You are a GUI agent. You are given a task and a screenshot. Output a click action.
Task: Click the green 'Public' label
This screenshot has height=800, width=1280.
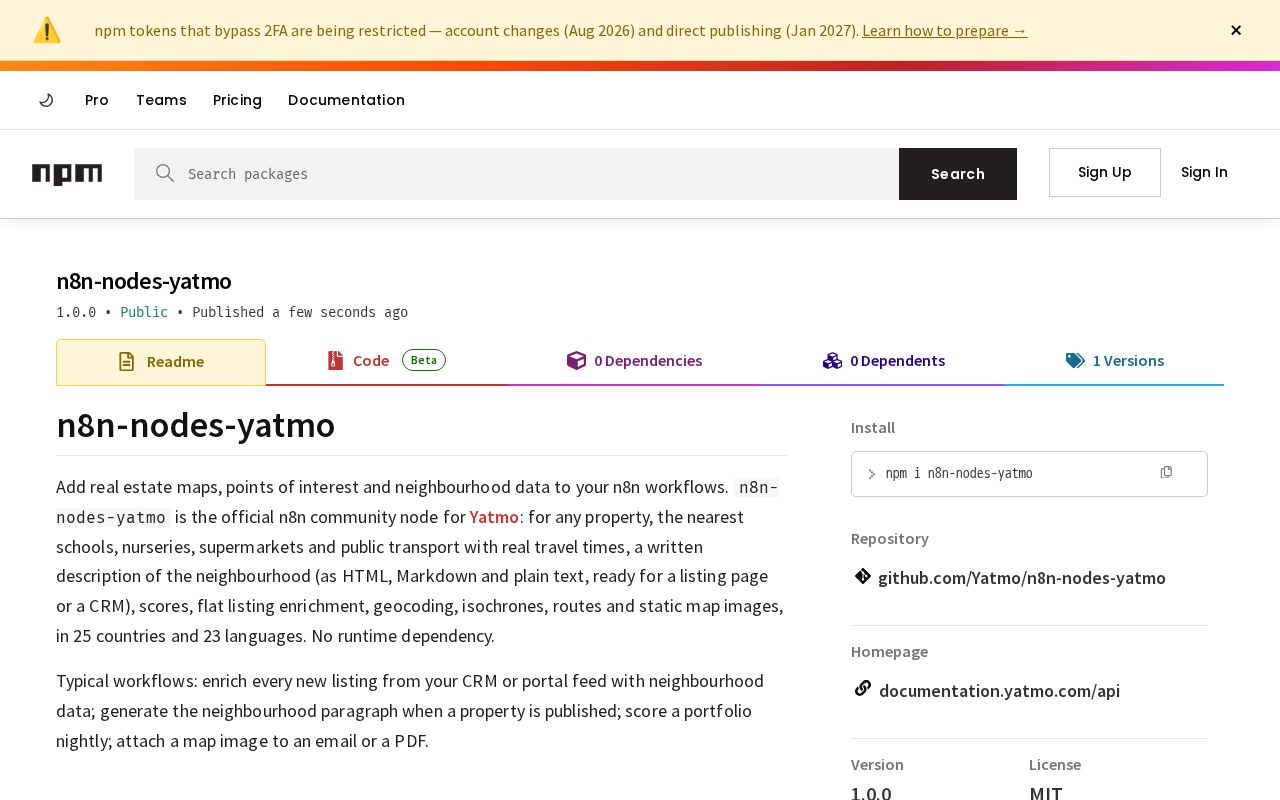144,312
